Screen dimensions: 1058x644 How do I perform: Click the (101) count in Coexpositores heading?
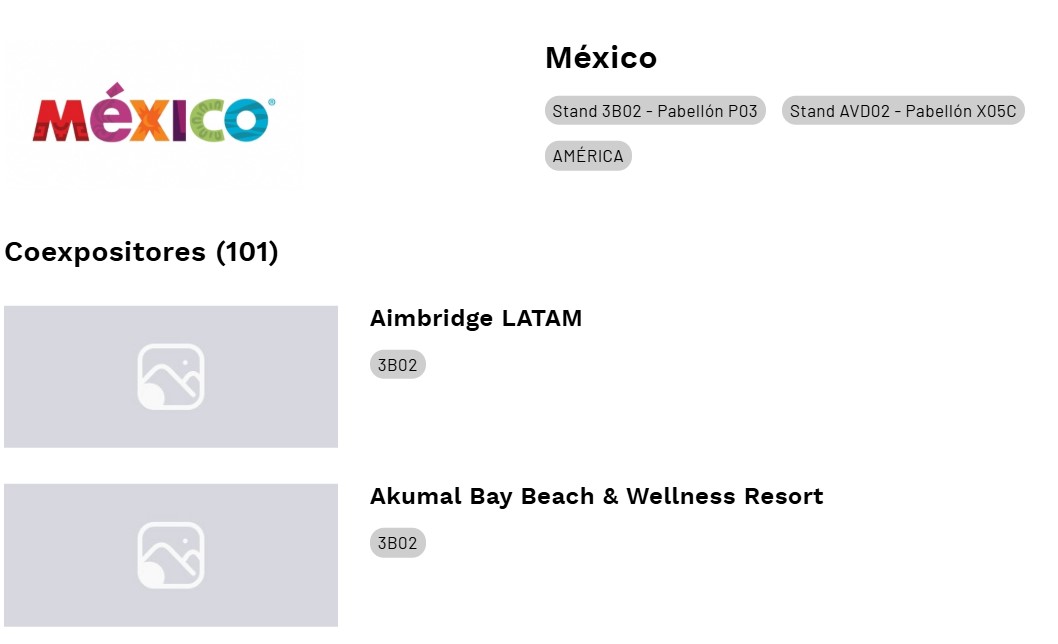click(247, 252)
